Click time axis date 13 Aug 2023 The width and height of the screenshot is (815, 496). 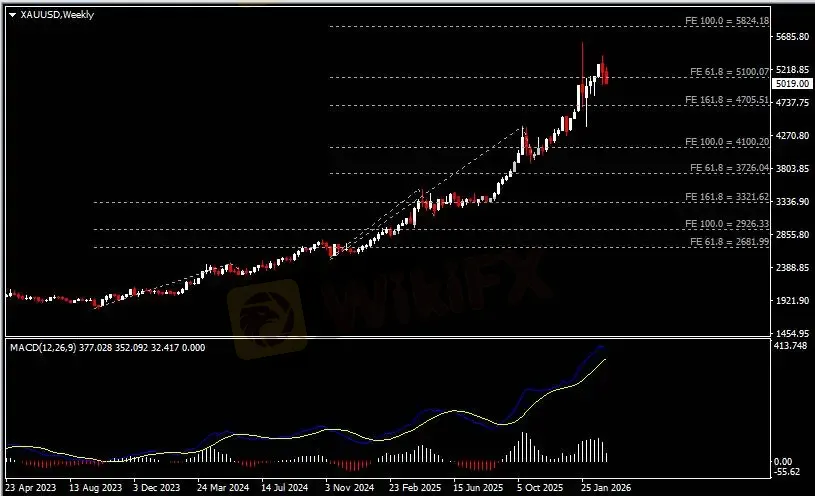tap(95, 488)
